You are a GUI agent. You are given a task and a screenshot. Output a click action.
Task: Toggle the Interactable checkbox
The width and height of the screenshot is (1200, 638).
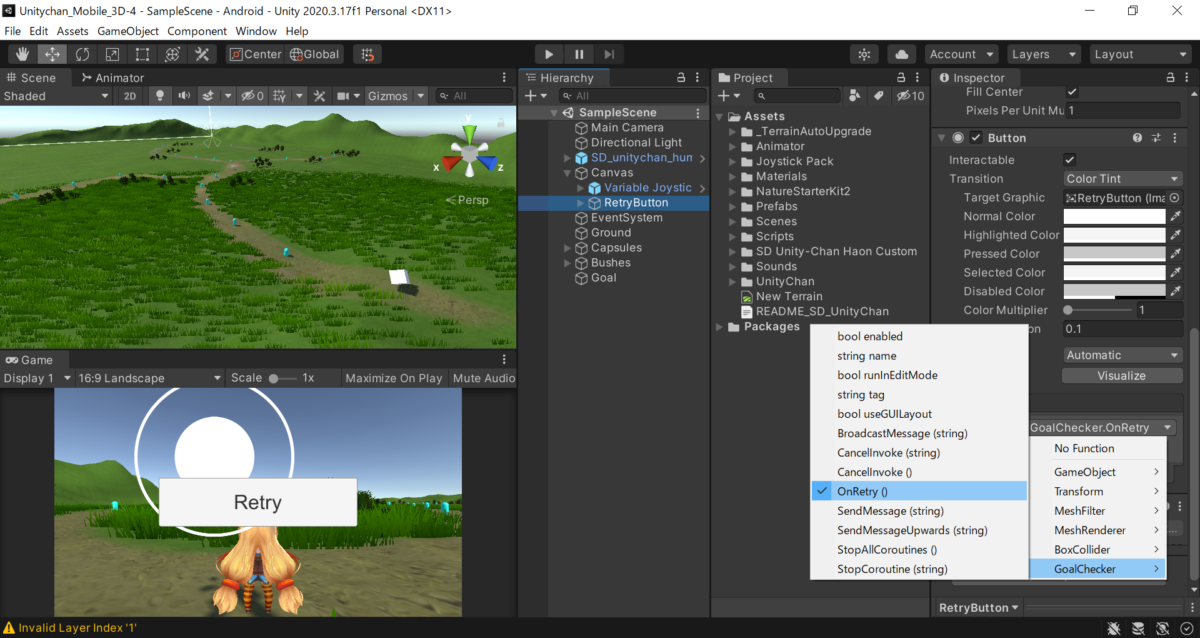click(1070, 160)
